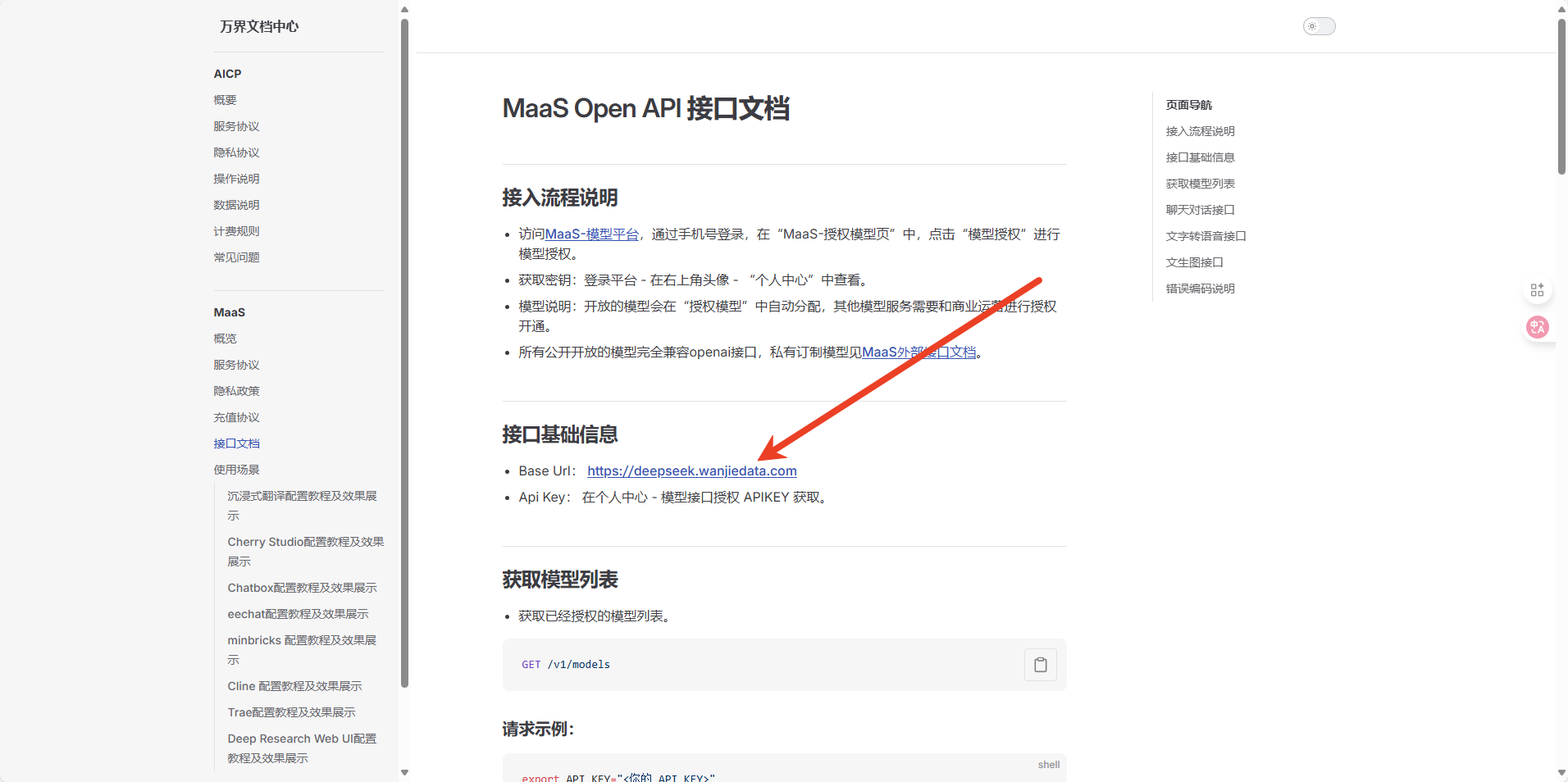Screen dimensions: 1568x782
Task: Open MaaS 充值协议 page
Action: pos(236,417)
